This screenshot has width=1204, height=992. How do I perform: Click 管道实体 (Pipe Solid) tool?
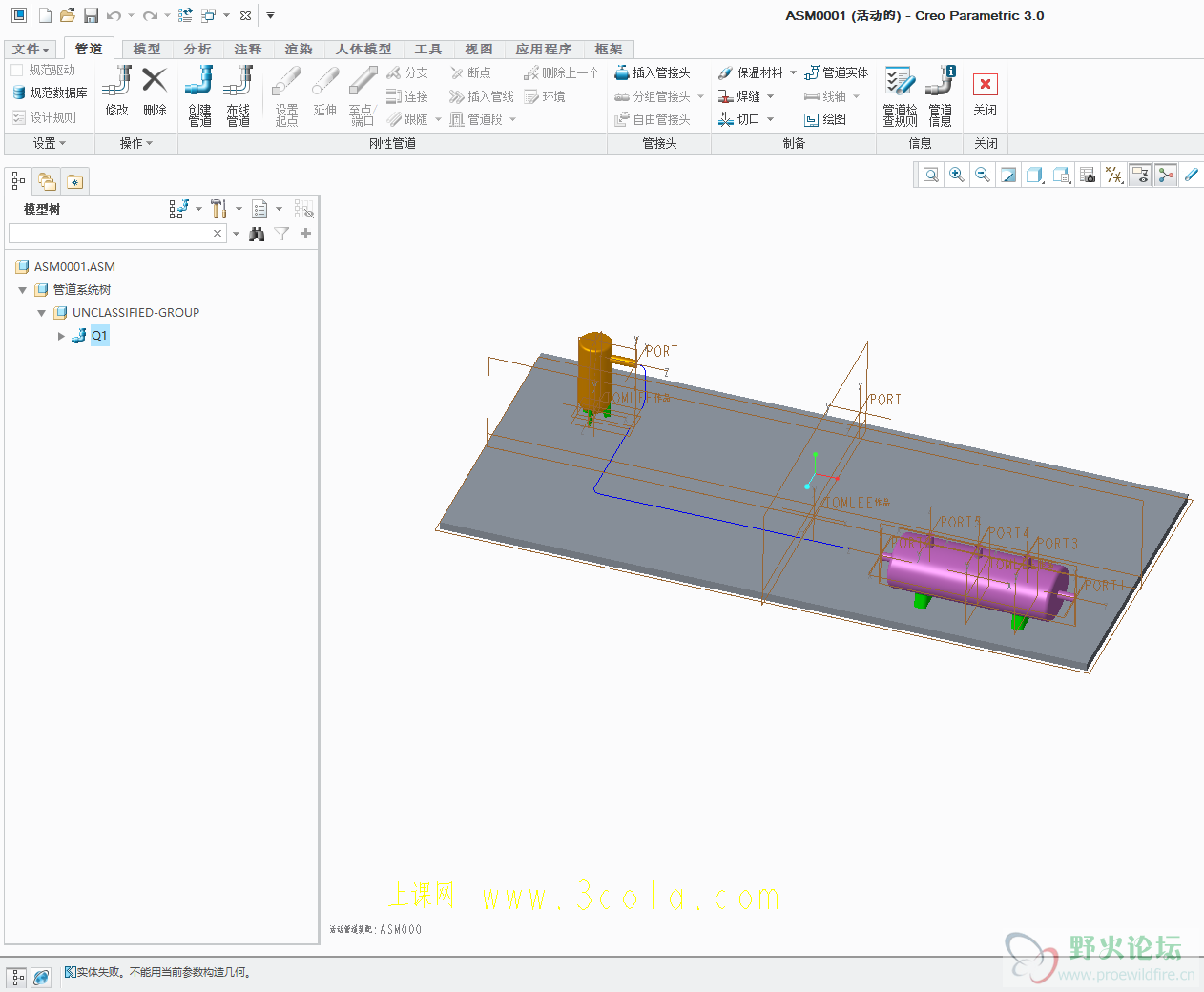(837, 72)
